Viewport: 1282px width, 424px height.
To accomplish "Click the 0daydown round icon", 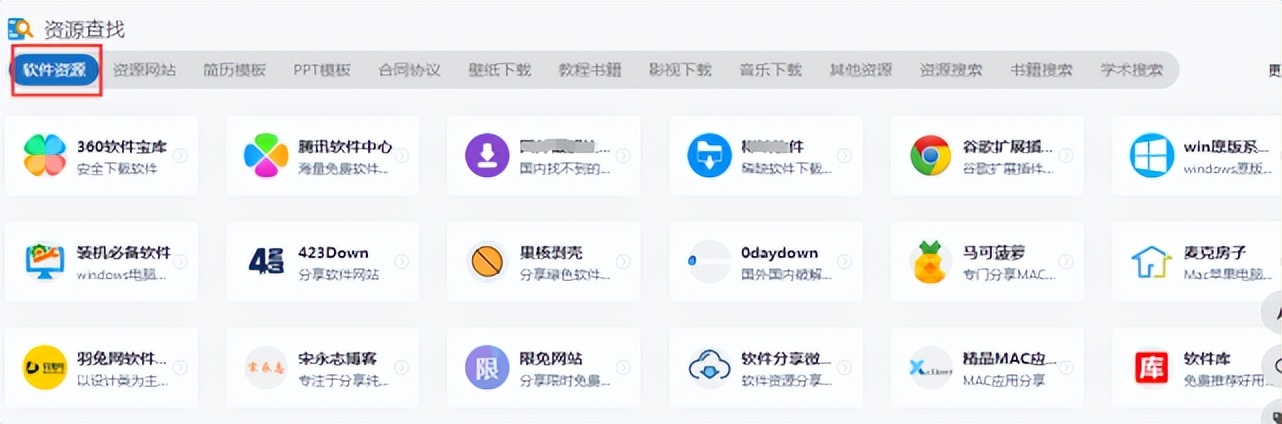I will click(x=709, y=262).
